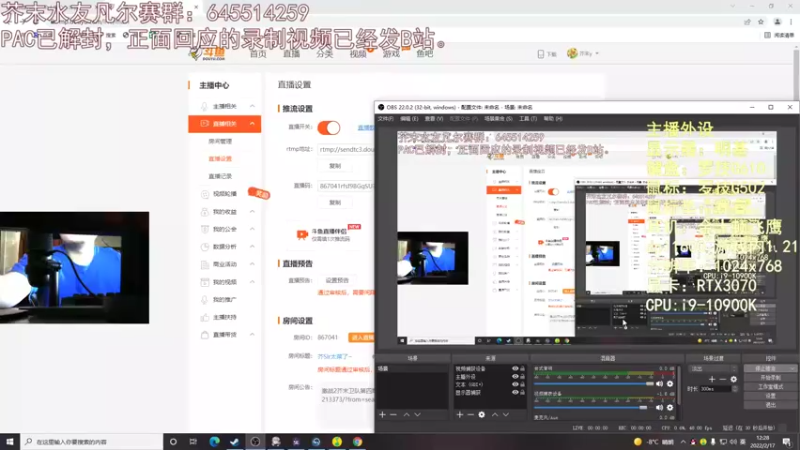The width and height of the screenshot is (800, 450).
Task: Open settings gear of first mixer channel
Action: point(670,384)
